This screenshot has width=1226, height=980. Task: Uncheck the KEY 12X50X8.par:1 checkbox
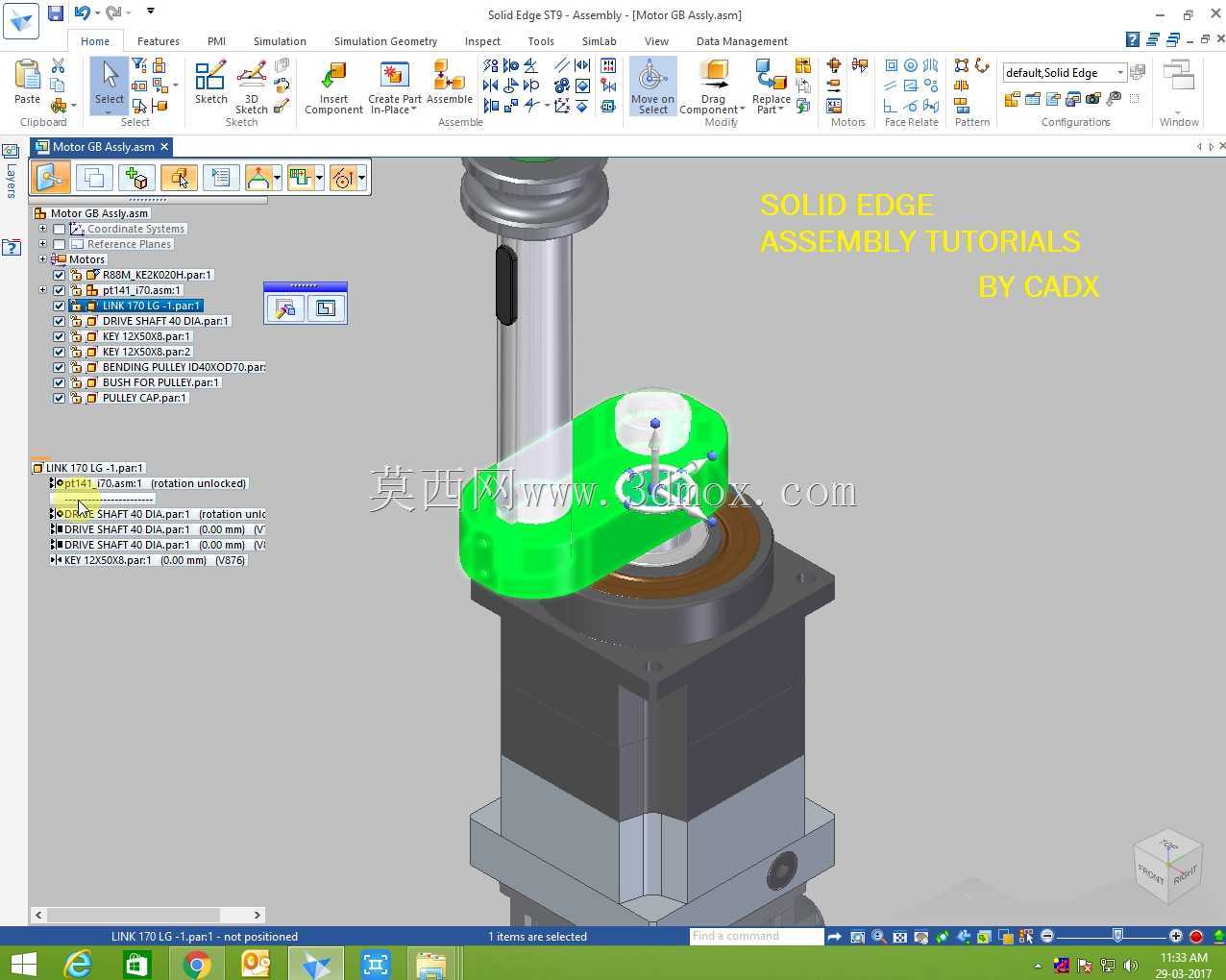59,337
